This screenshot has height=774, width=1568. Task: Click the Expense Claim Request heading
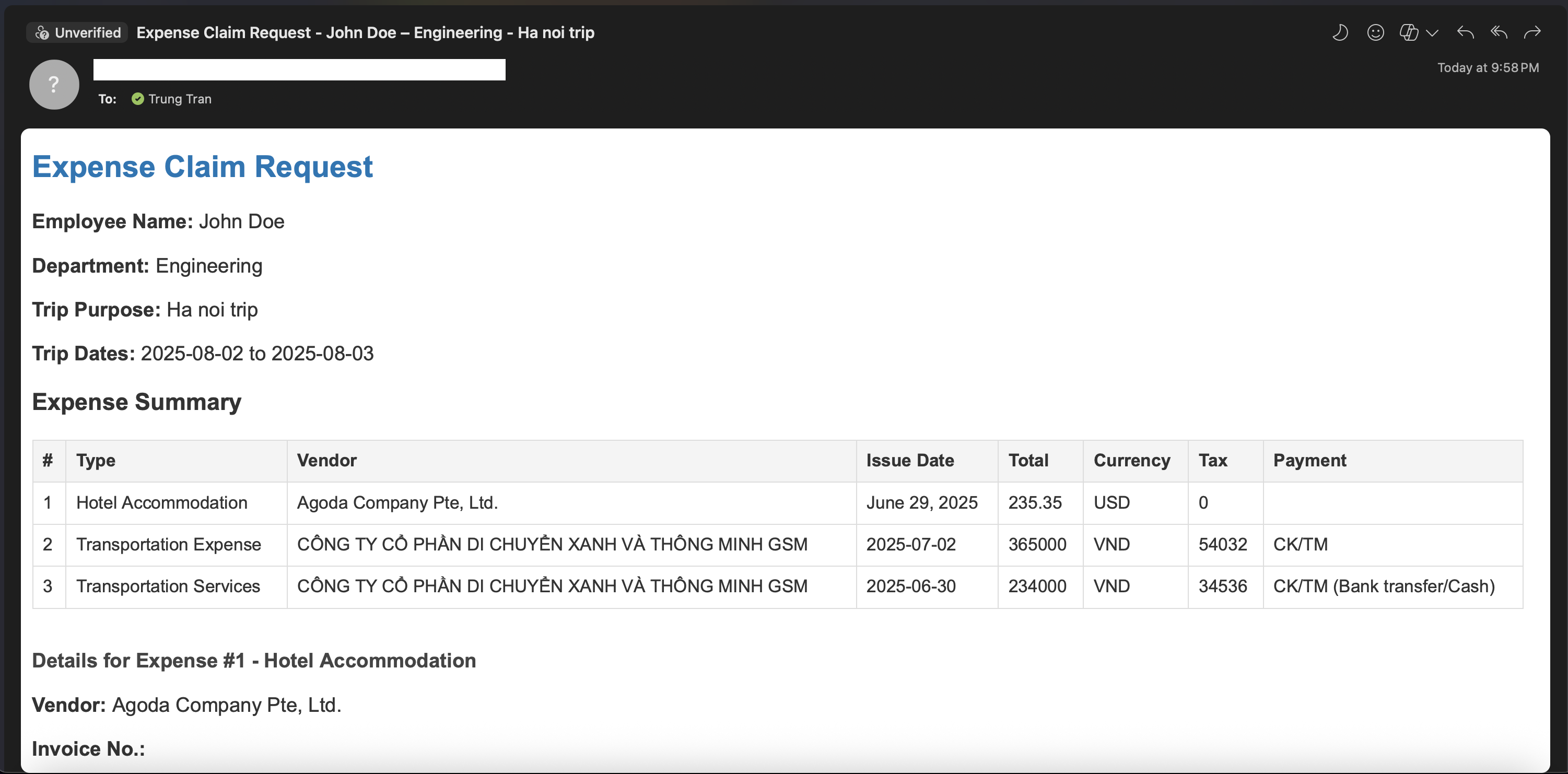(x=202, y=167)
